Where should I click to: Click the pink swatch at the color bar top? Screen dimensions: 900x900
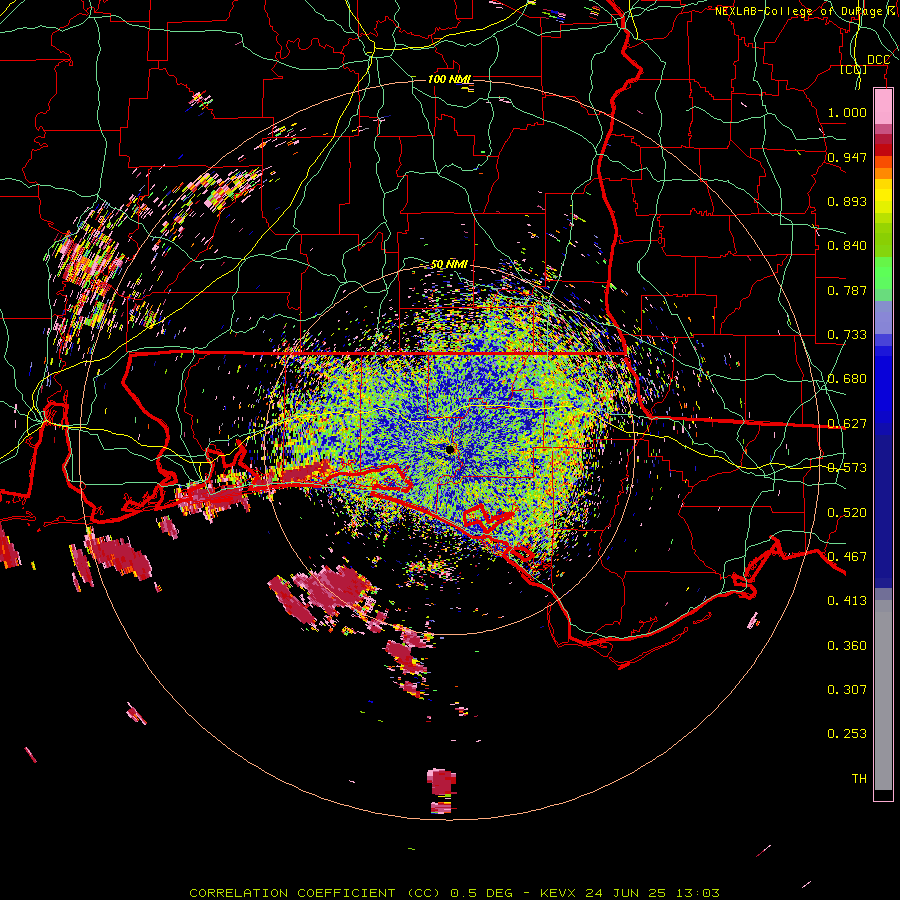(883, 106)
